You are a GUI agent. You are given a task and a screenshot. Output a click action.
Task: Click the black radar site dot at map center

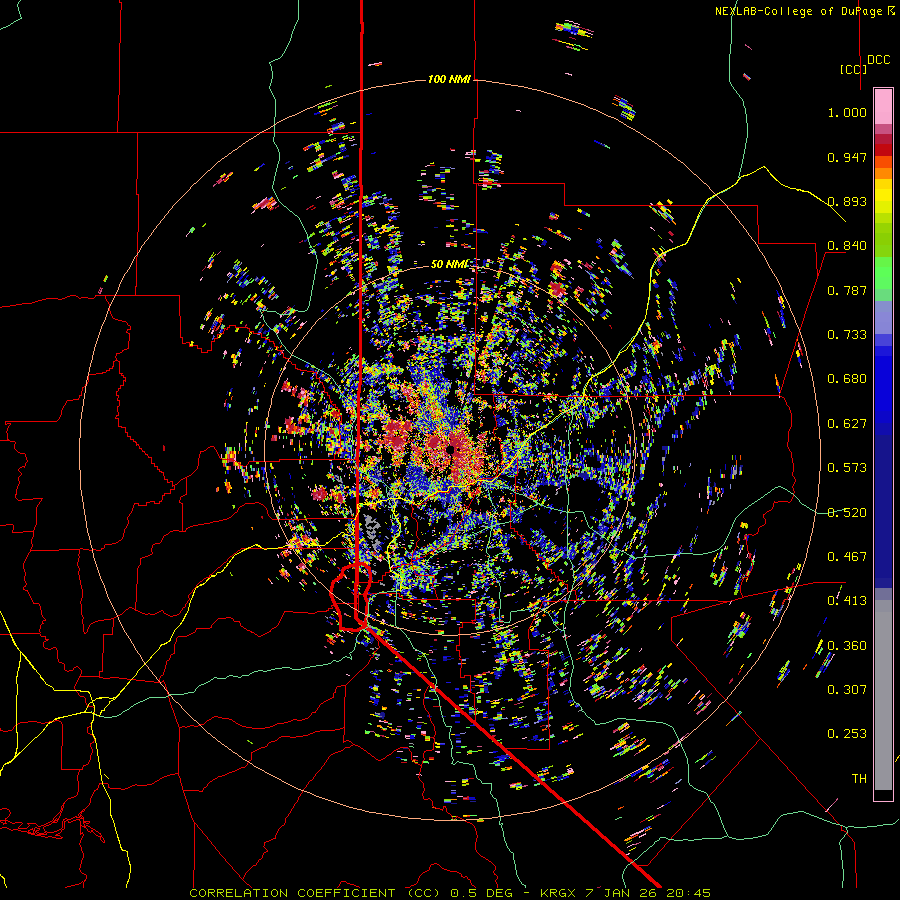pos(451,449)
